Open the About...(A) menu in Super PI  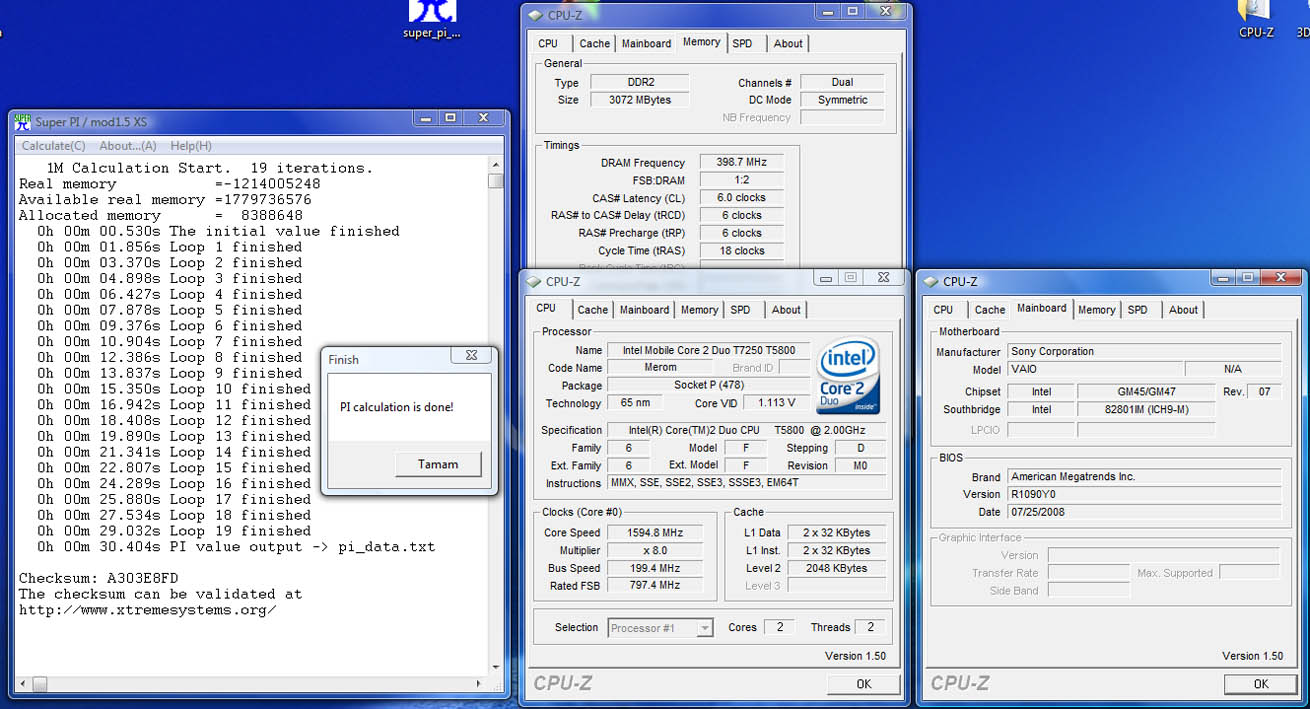coord(127,146)
